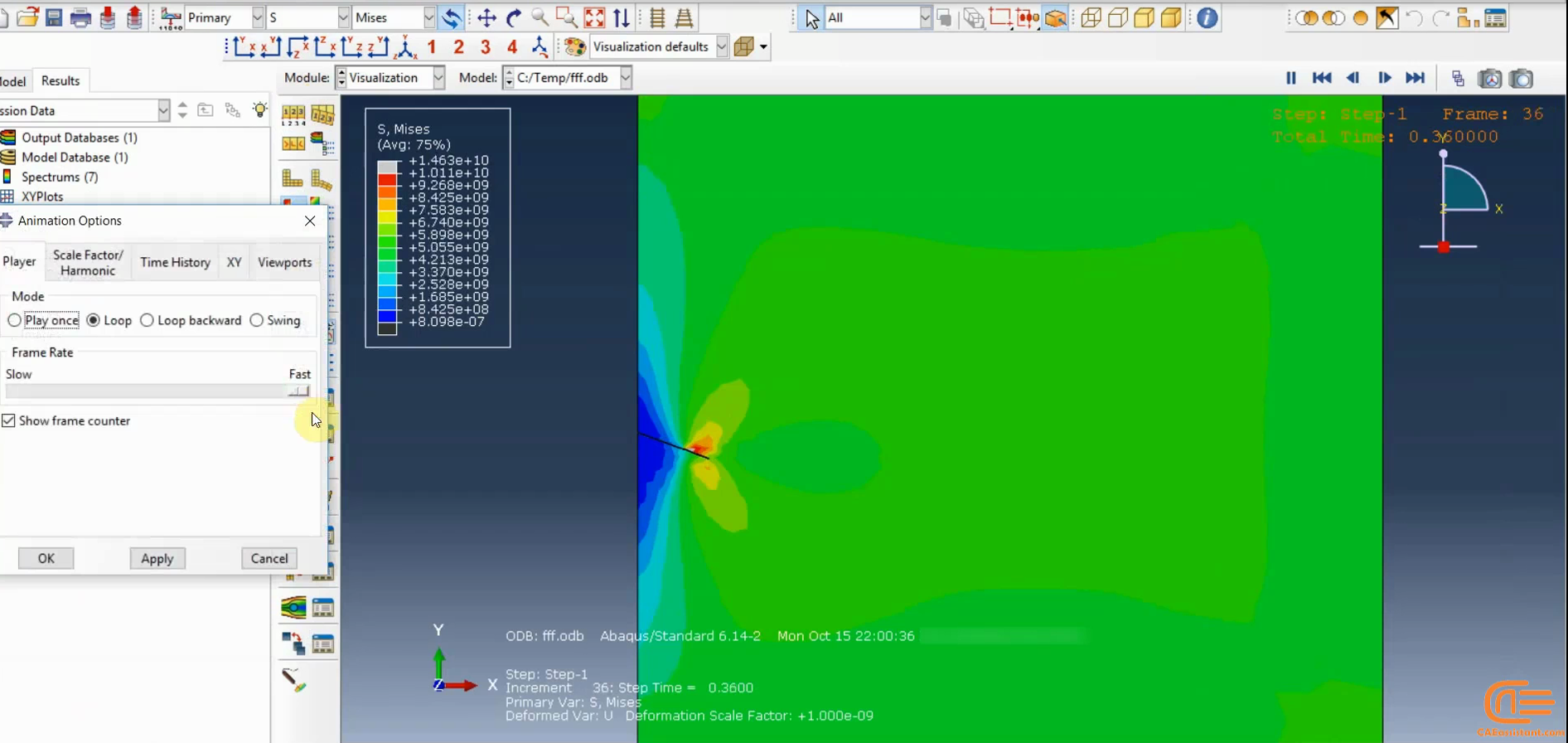Select the Box Zoom tool
Viewport: 1568px width, 743px height.
(567, 17)
